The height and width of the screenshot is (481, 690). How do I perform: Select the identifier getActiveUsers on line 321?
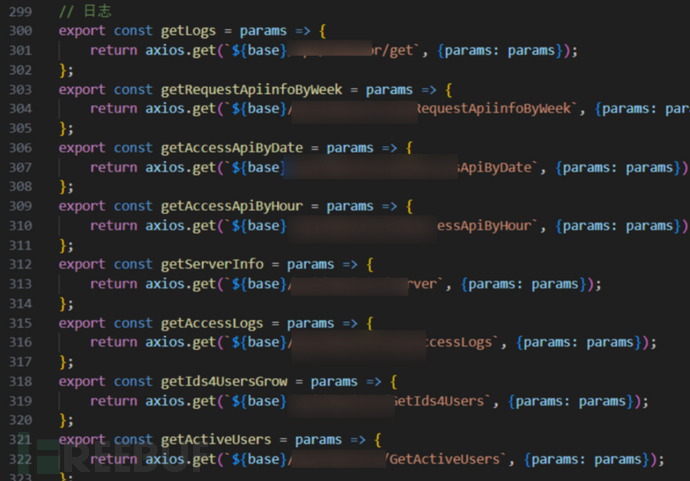click(216, 440)
